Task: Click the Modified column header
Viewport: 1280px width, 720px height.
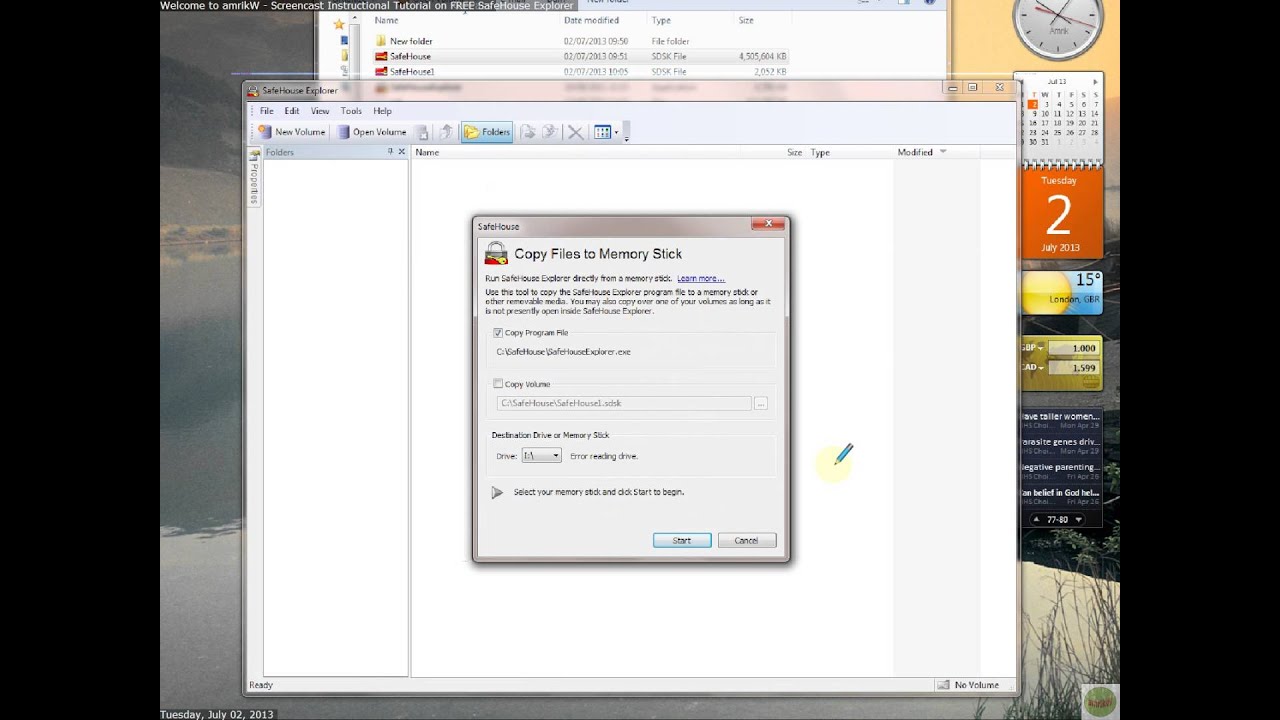Action: tap(915, 152)
